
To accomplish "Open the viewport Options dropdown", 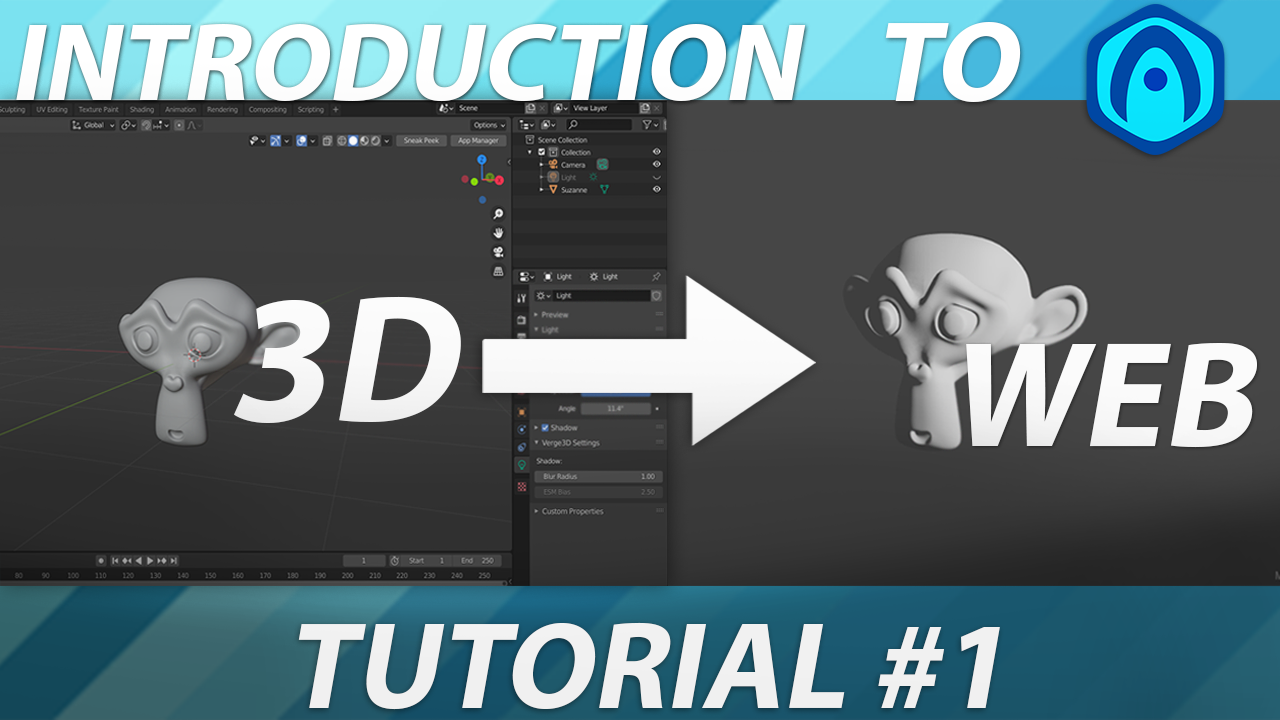I will 488,125.
